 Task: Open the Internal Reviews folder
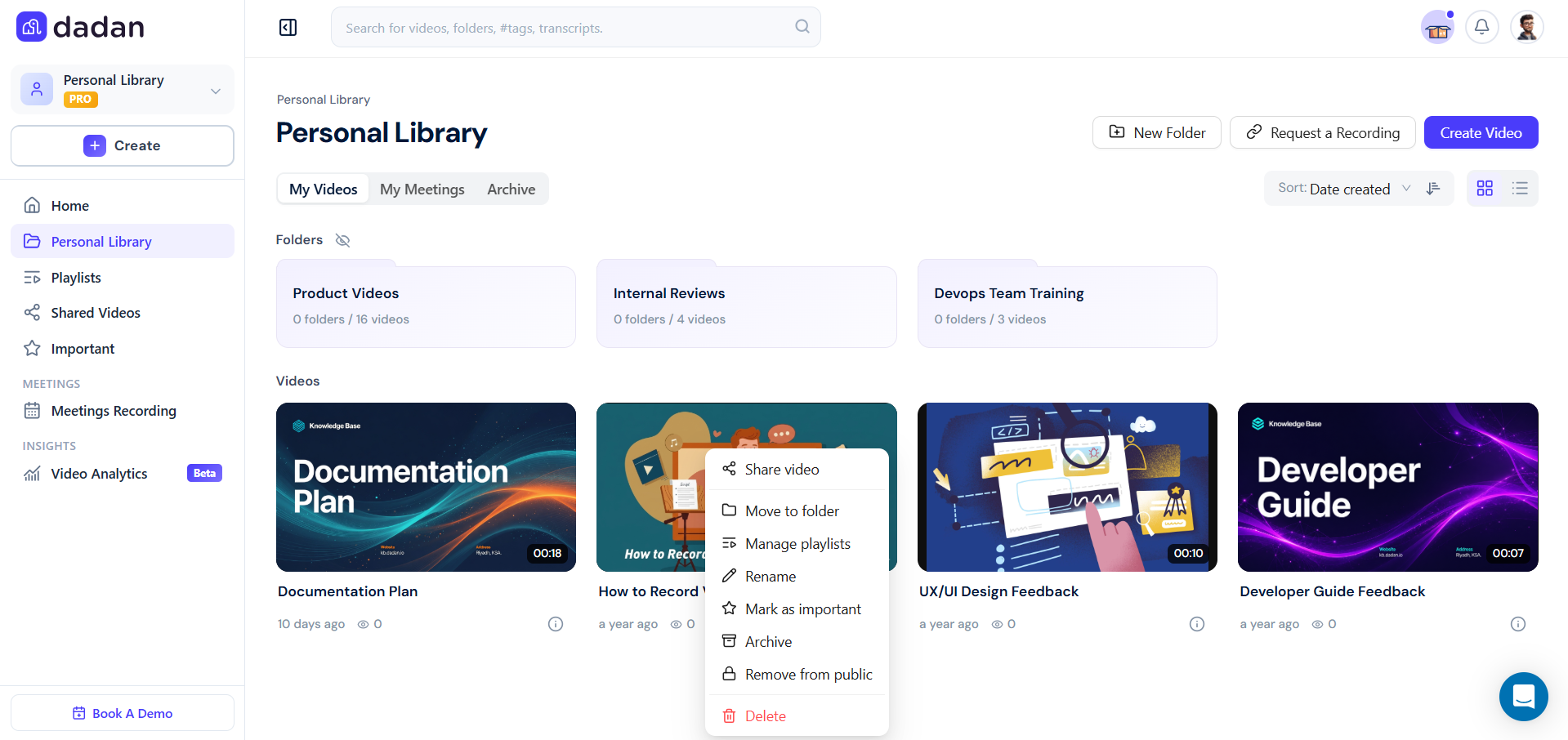[x=746, y=305]
